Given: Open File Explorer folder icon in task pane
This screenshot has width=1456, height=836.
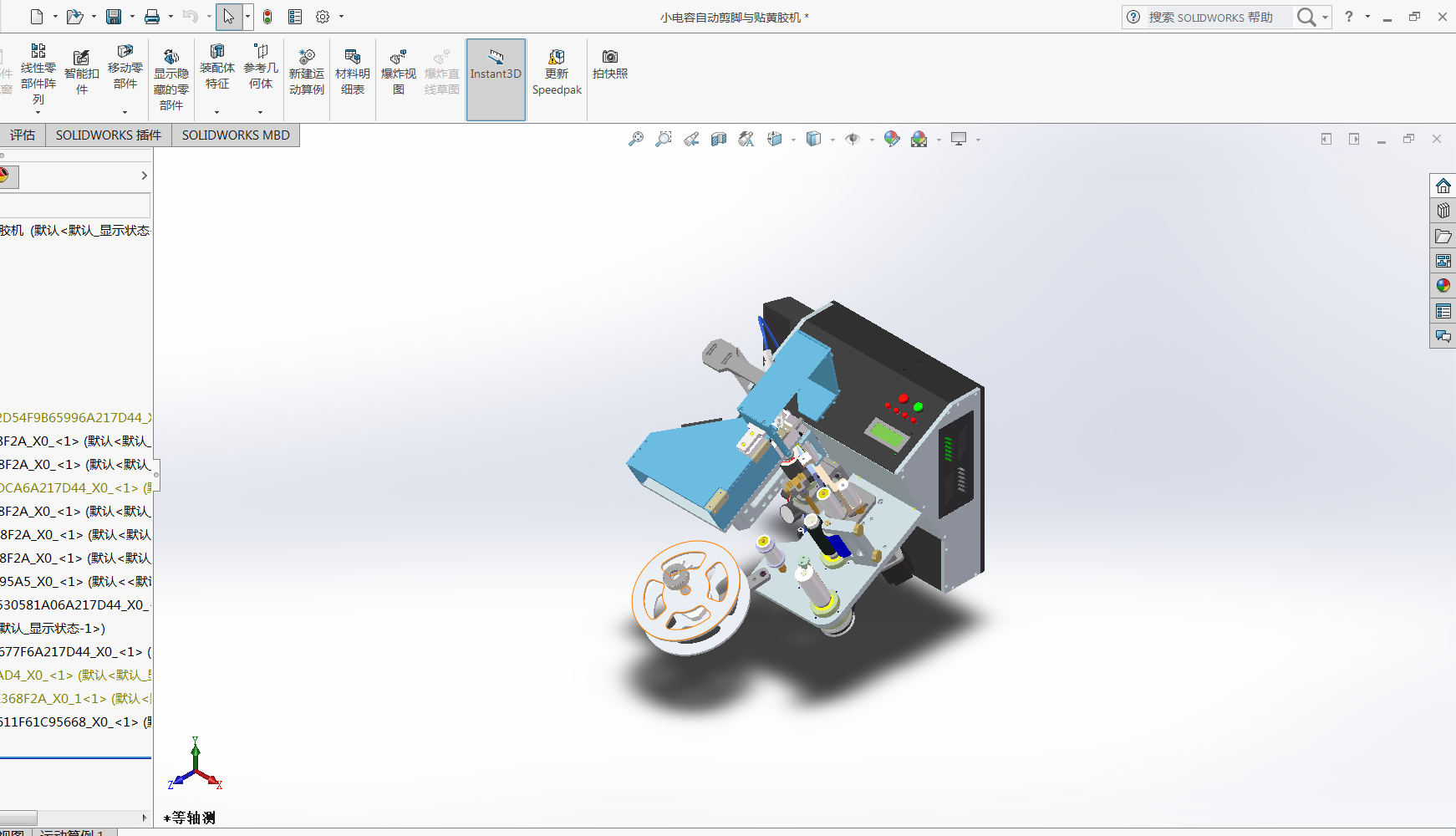Looking at the screenshot, I should (1443, 236).
